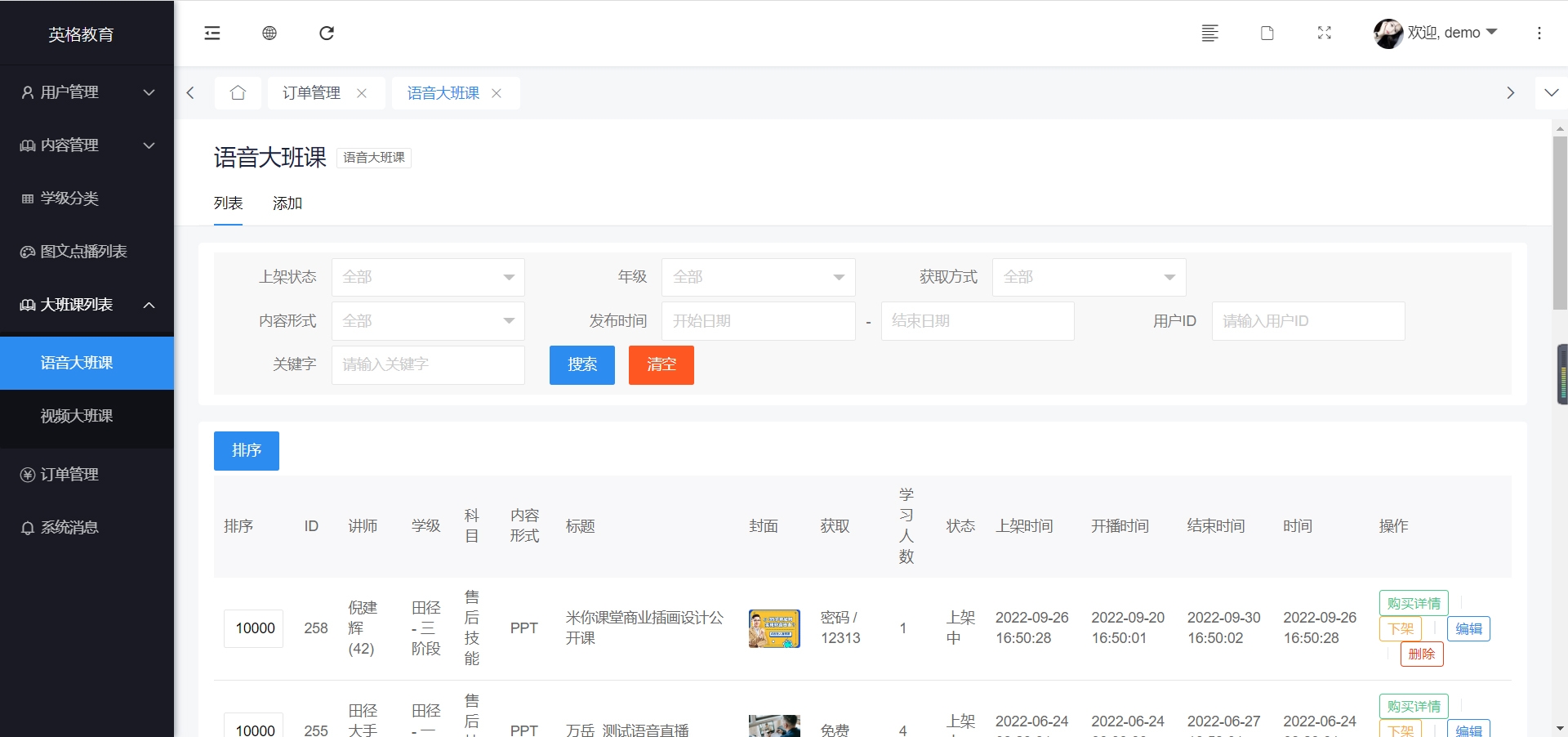Open cover thumbnail of course 258
This screenshot has width=1568, height=737.
click(x=774, y=628)
